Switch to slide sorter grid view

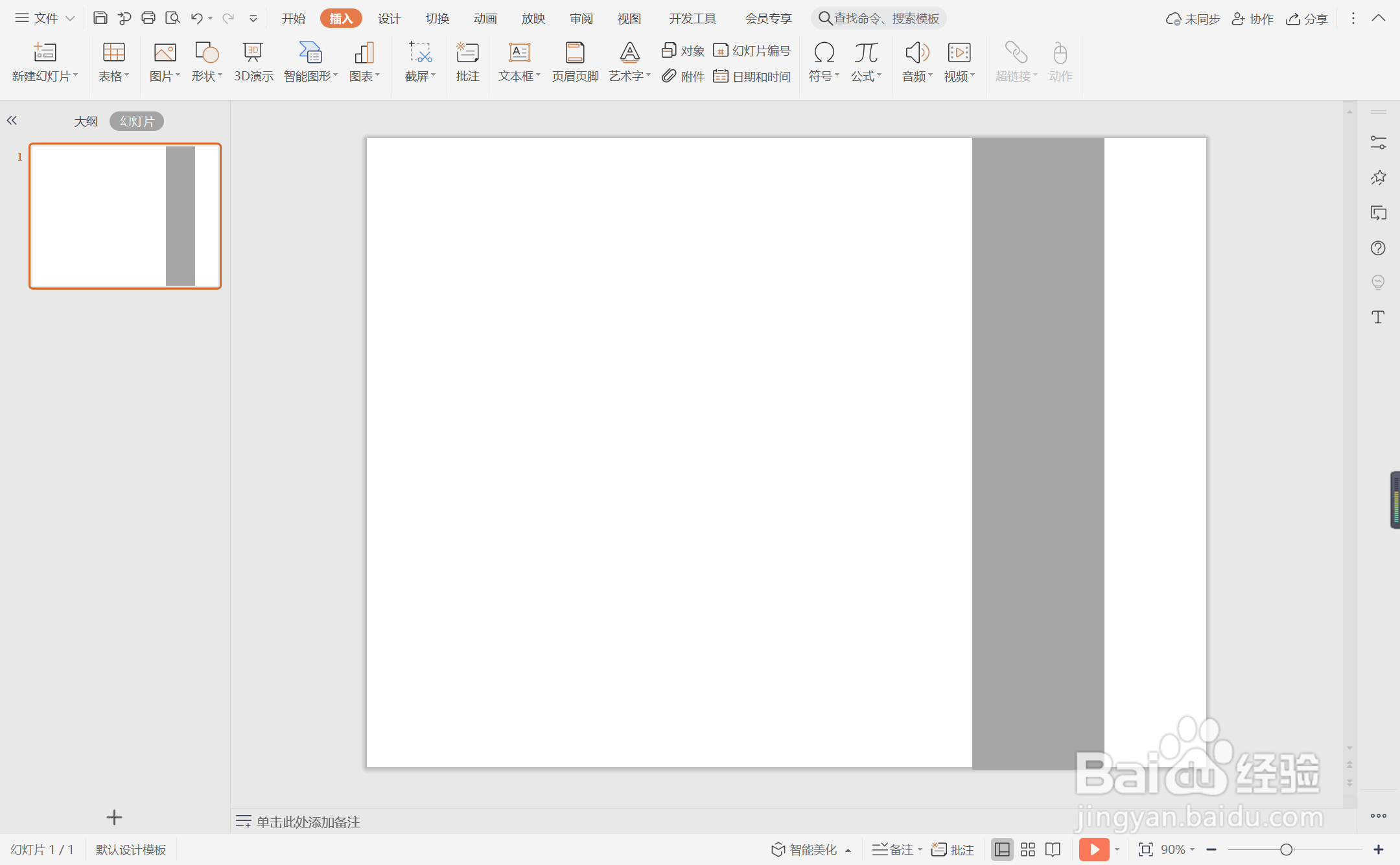1028,849
